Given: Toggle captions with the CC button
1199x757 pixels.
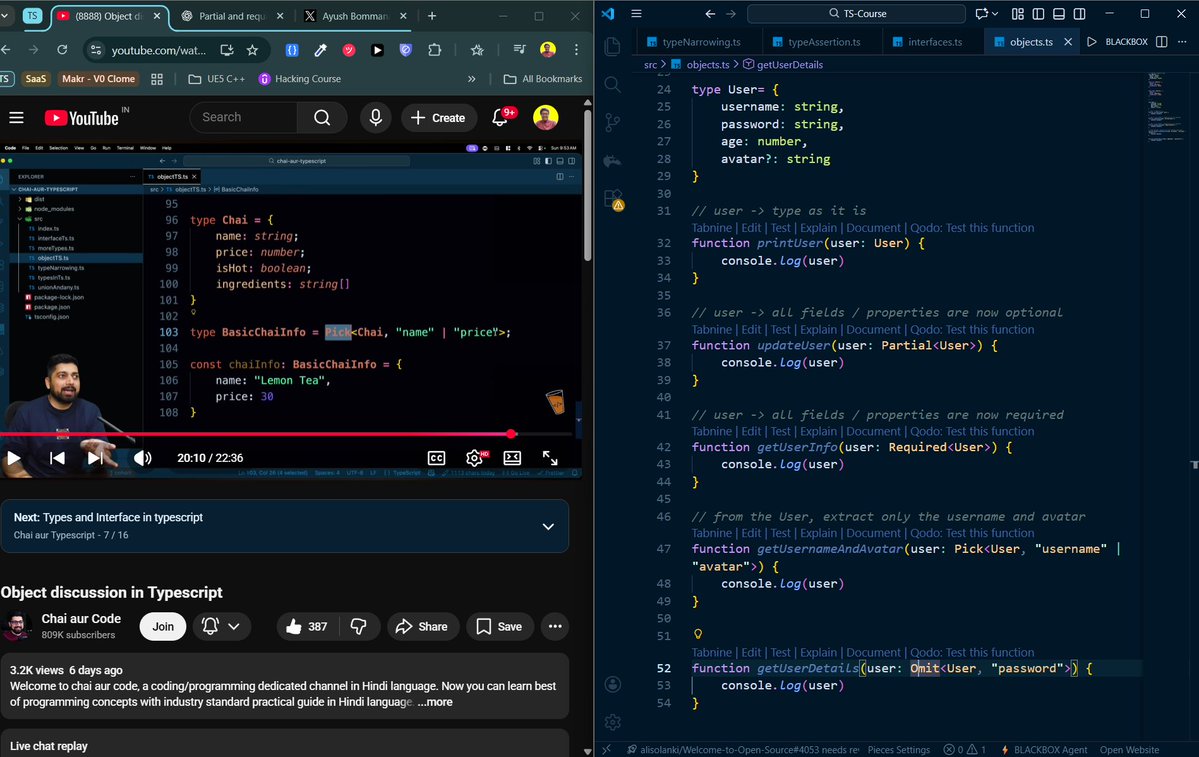Looking at the screenshot, I should click(x=436, y=457).
